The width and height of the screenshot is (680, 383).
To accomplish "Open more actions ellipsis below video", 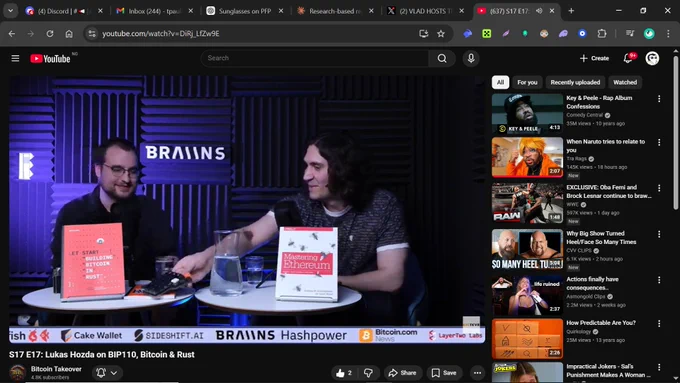I will pyautogui.click(x=477, y=373).
